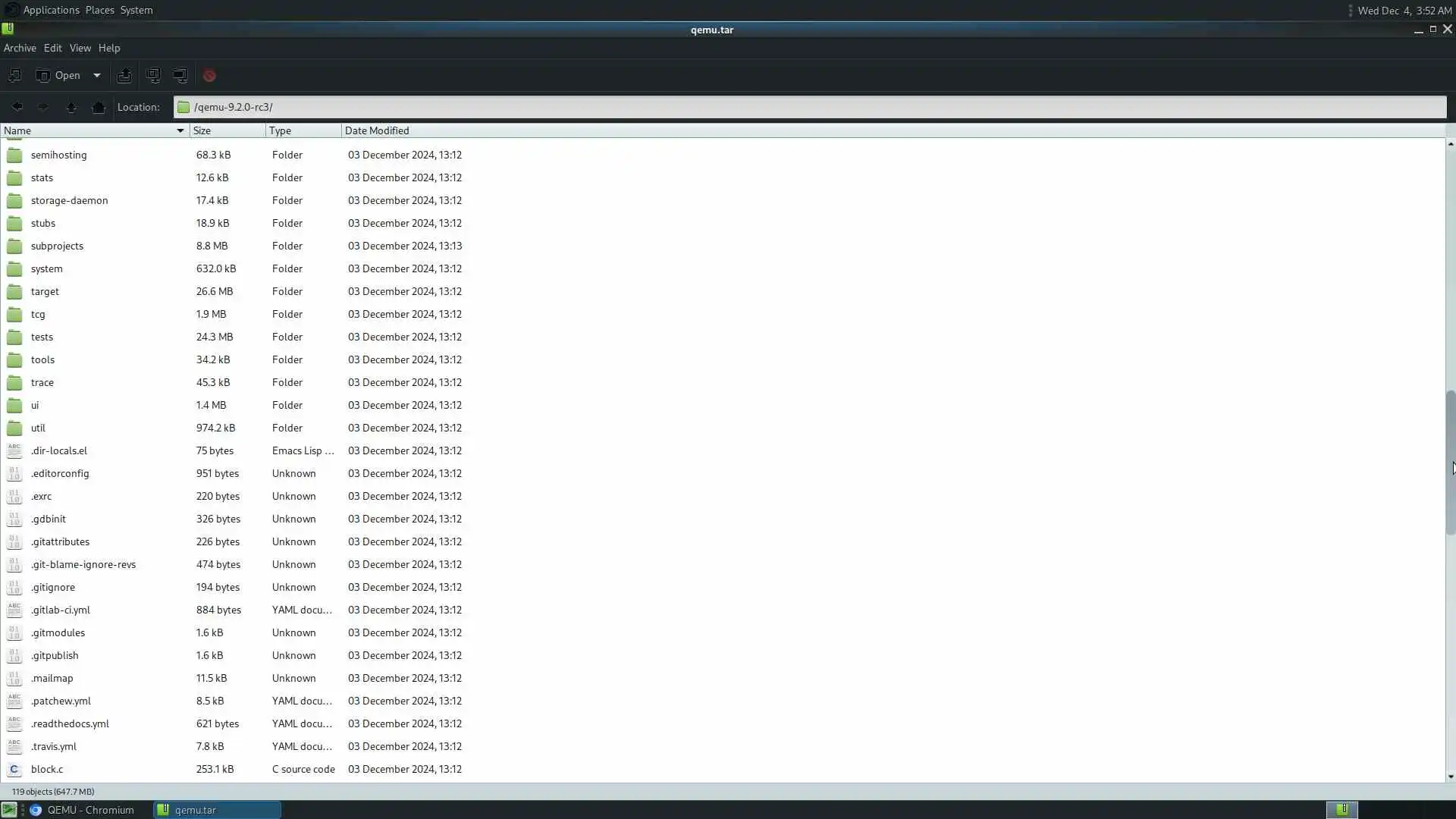The image size is (1456, 819).
Task: Open the Archive menu
Action: (20, 48)
